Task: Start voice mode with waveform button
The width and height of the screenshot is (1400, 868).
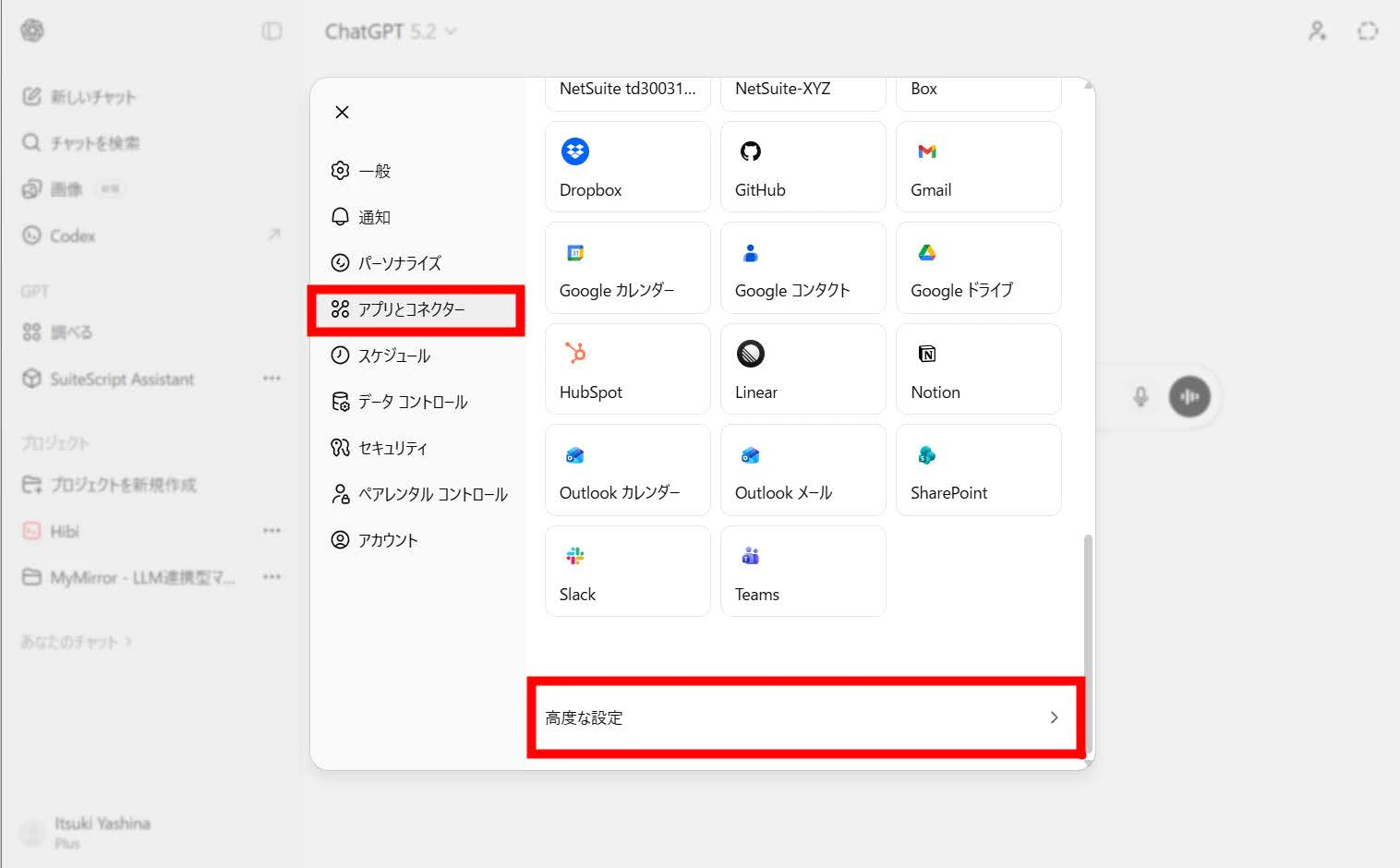Action: pyautogui.click(x=1189, y=396)
